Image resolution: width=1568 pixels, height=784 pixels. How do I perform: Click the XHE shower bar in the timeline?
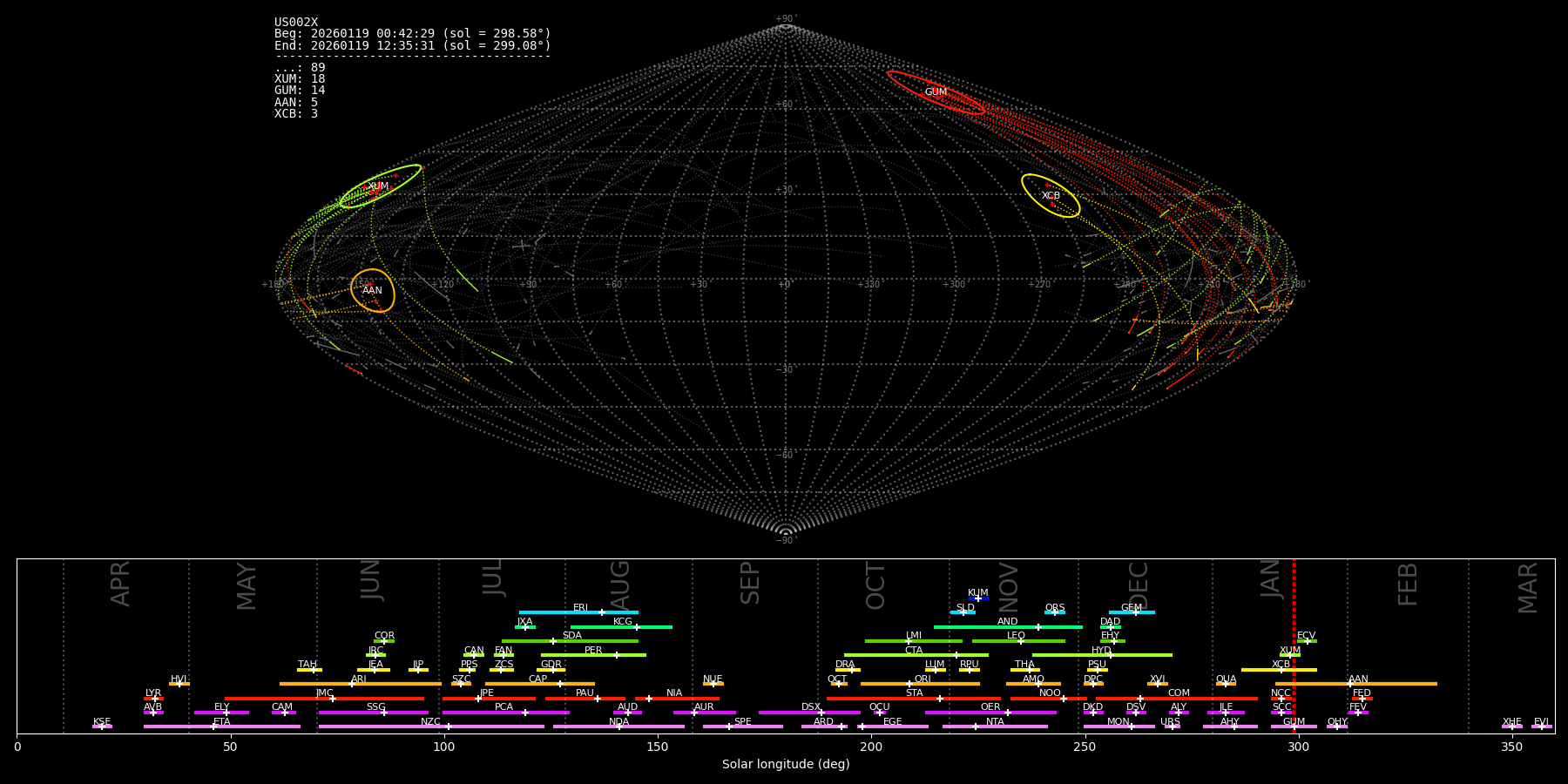pos(1512,727)
